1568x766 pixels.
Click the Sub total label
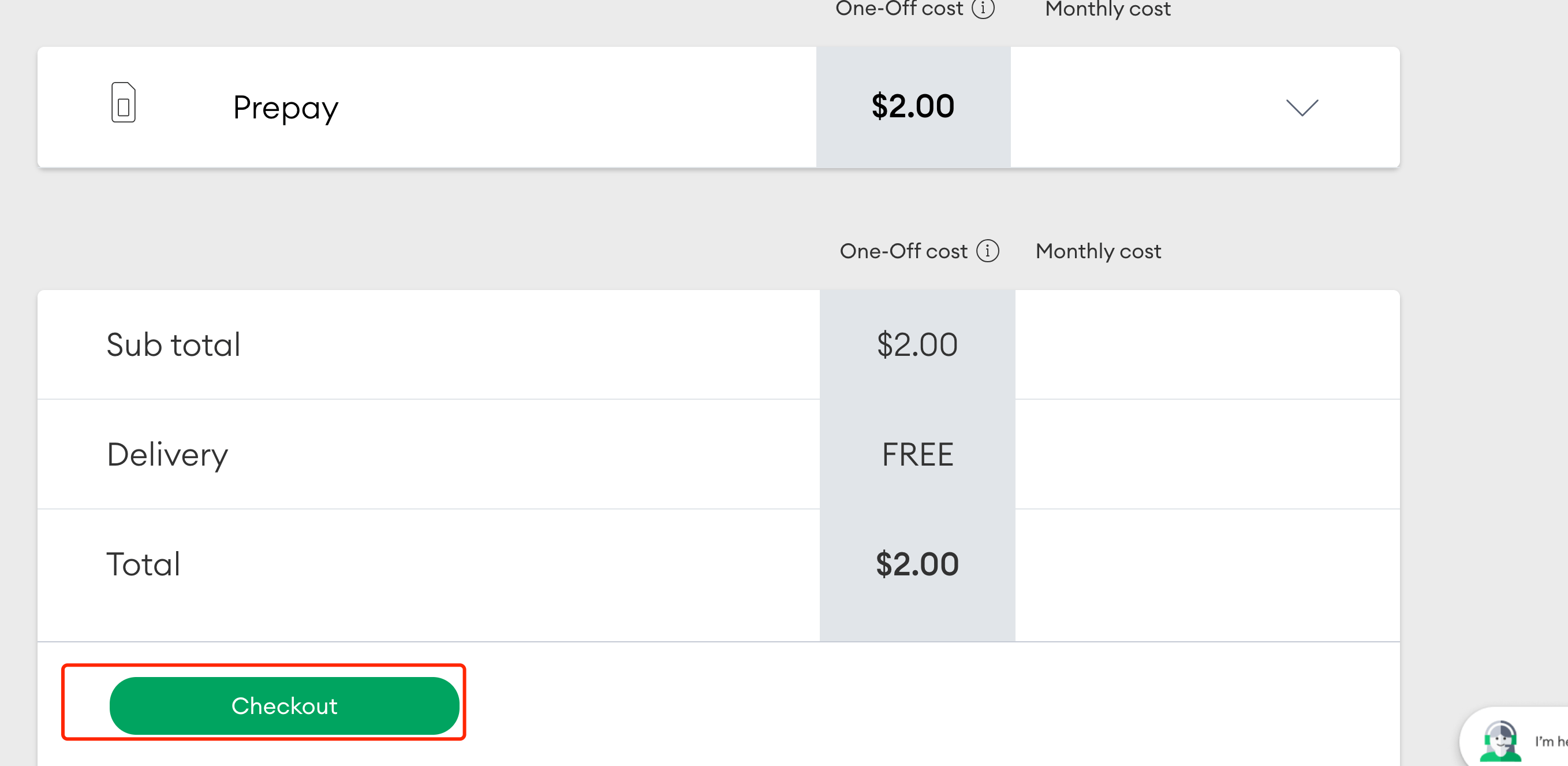coord(173,345)
